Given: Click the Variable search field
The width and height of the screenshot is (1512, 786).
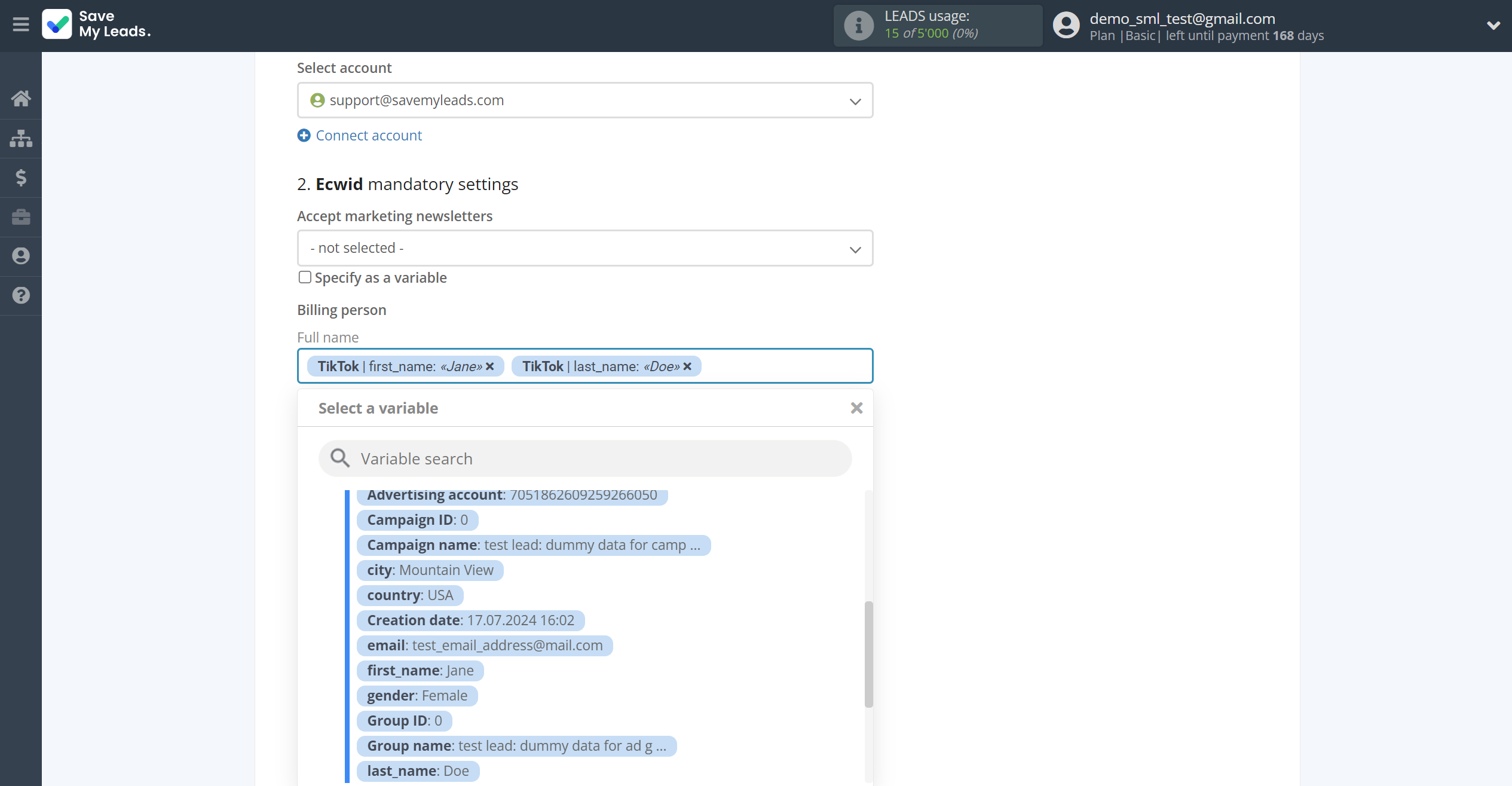Looking at the screenshot, I should coord(585,458).
